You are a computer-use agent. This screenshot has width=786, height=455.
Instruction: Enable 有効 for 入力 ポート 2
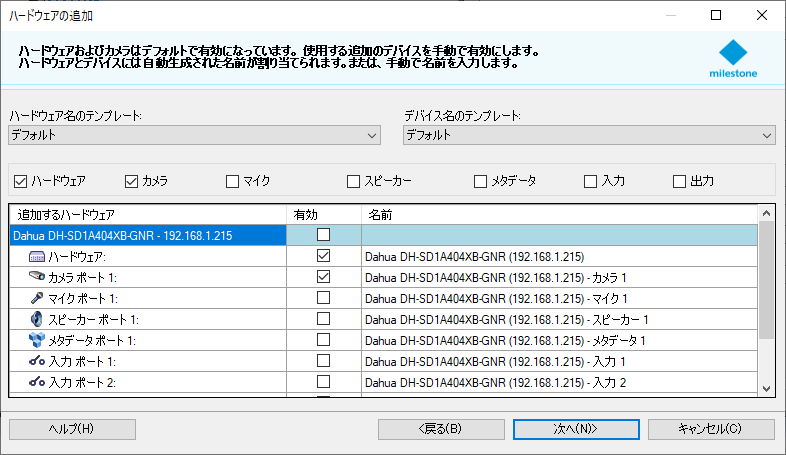323,382
